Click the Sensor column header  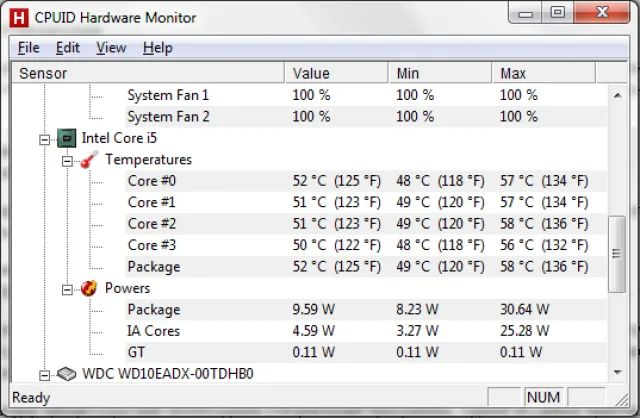[x=148, y=73]
